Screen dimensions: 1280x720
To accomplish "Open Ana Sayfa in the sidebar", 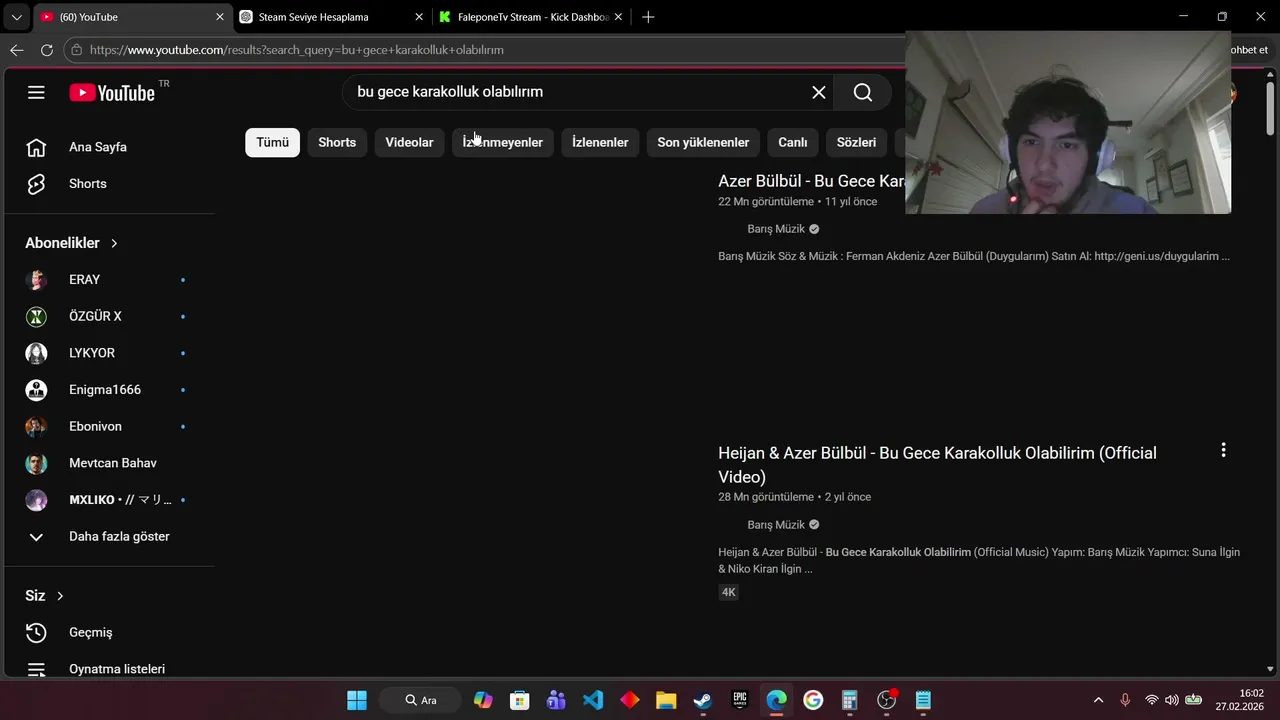I will [110, 147].
